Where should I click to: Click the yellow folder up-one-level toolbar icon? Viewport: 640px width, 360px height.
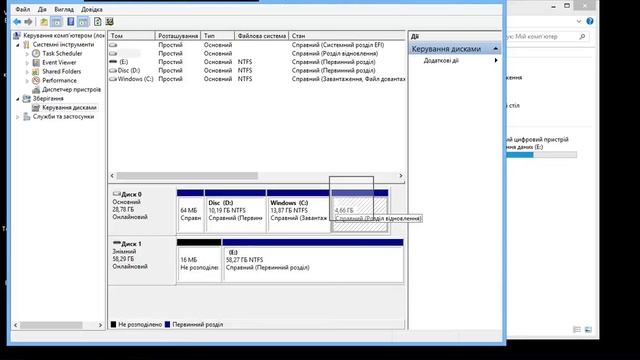(44, 22)
